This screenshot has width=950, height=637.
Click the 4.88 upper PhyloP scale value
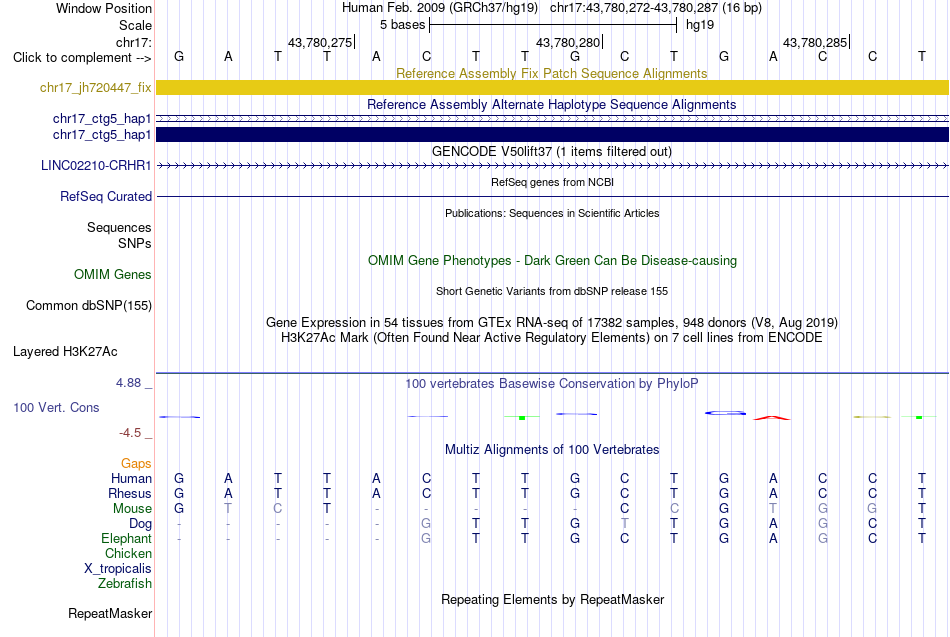[128, 383]
